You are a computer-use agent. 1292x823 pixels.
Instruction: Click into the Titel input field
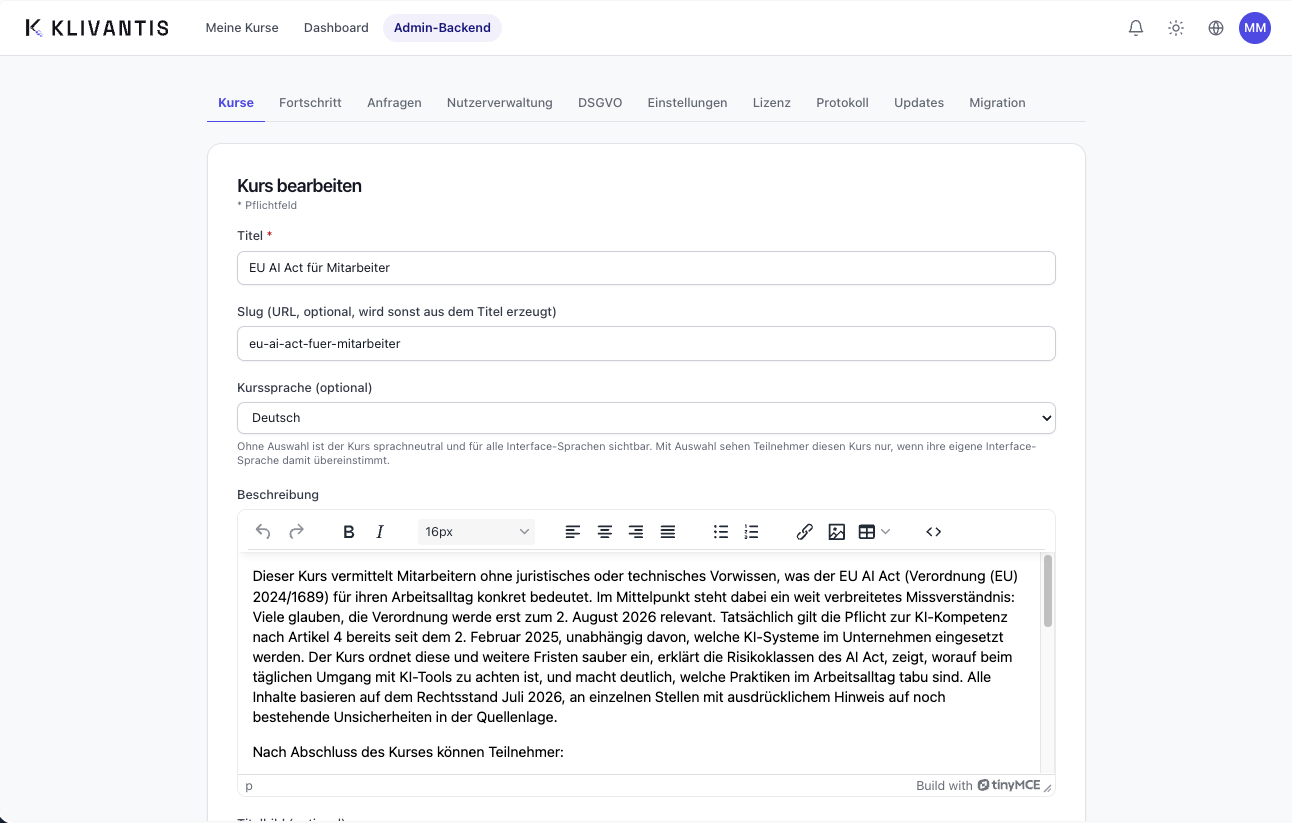pyautogui.click(x=646, y=268)
